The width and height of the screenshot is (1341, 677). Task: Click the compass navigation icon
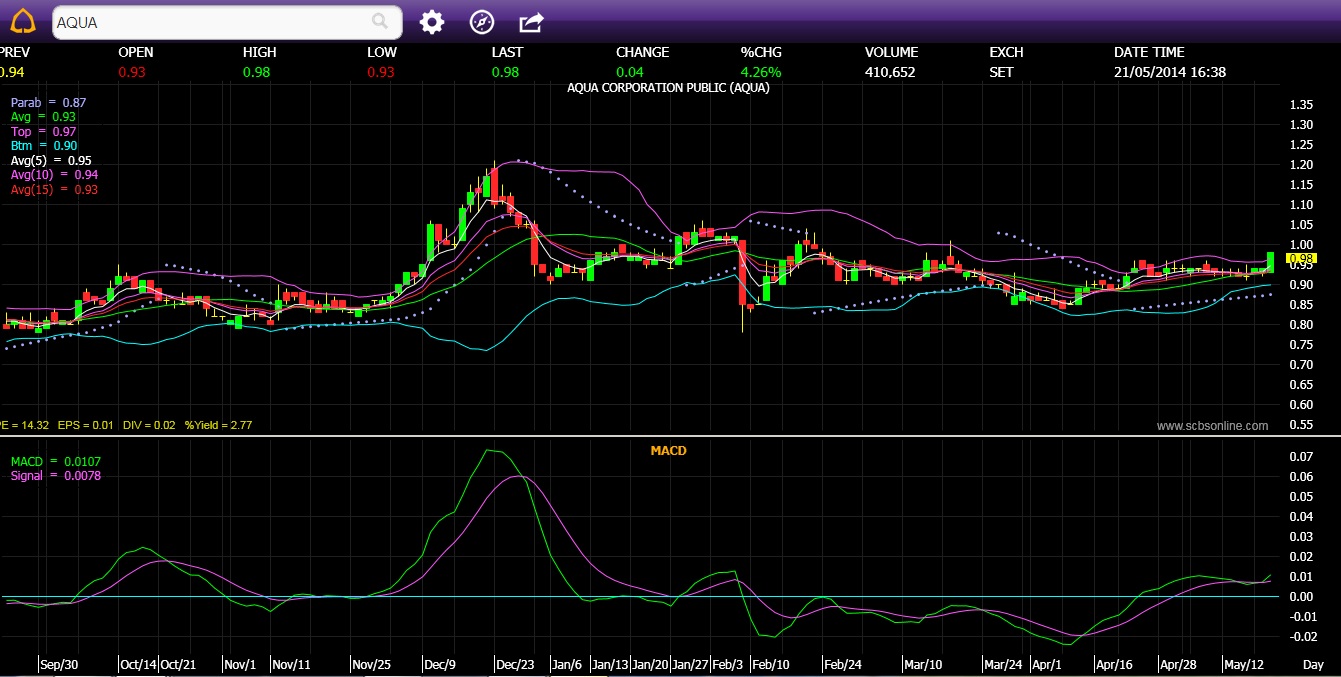[x=482, y=22]
